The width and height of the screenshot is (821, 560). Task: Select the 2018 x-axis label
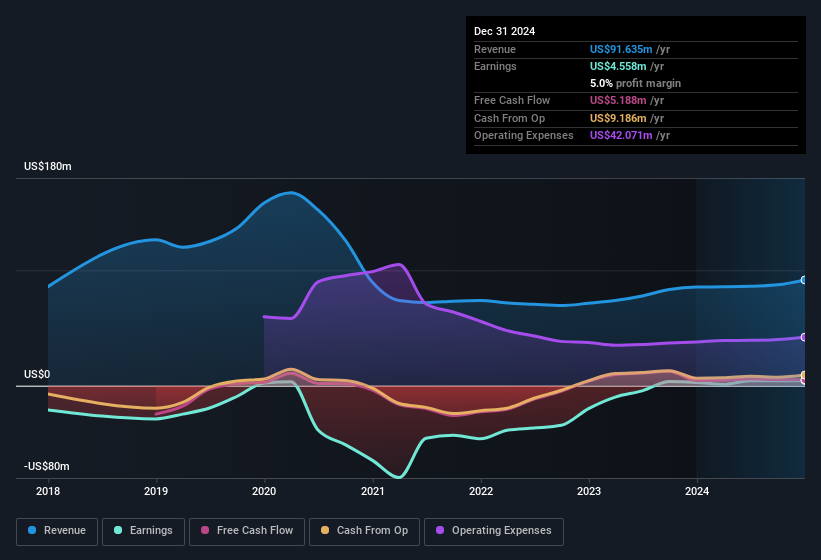[48, 491]
